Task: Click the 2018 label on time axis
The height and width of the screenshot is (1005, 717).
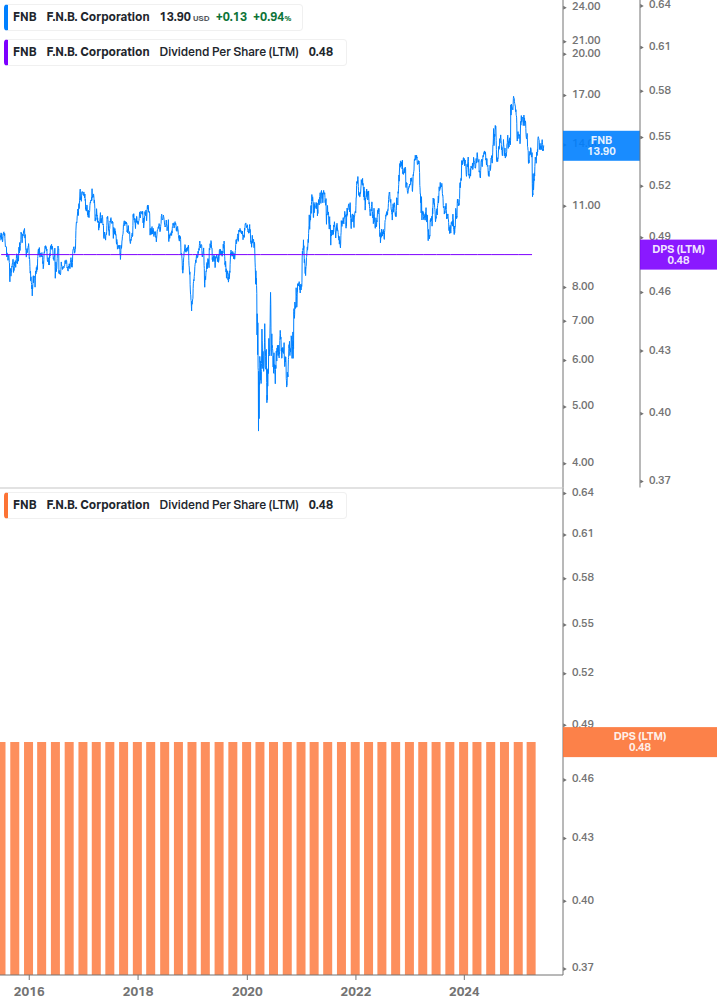Action: pos(138,992)
